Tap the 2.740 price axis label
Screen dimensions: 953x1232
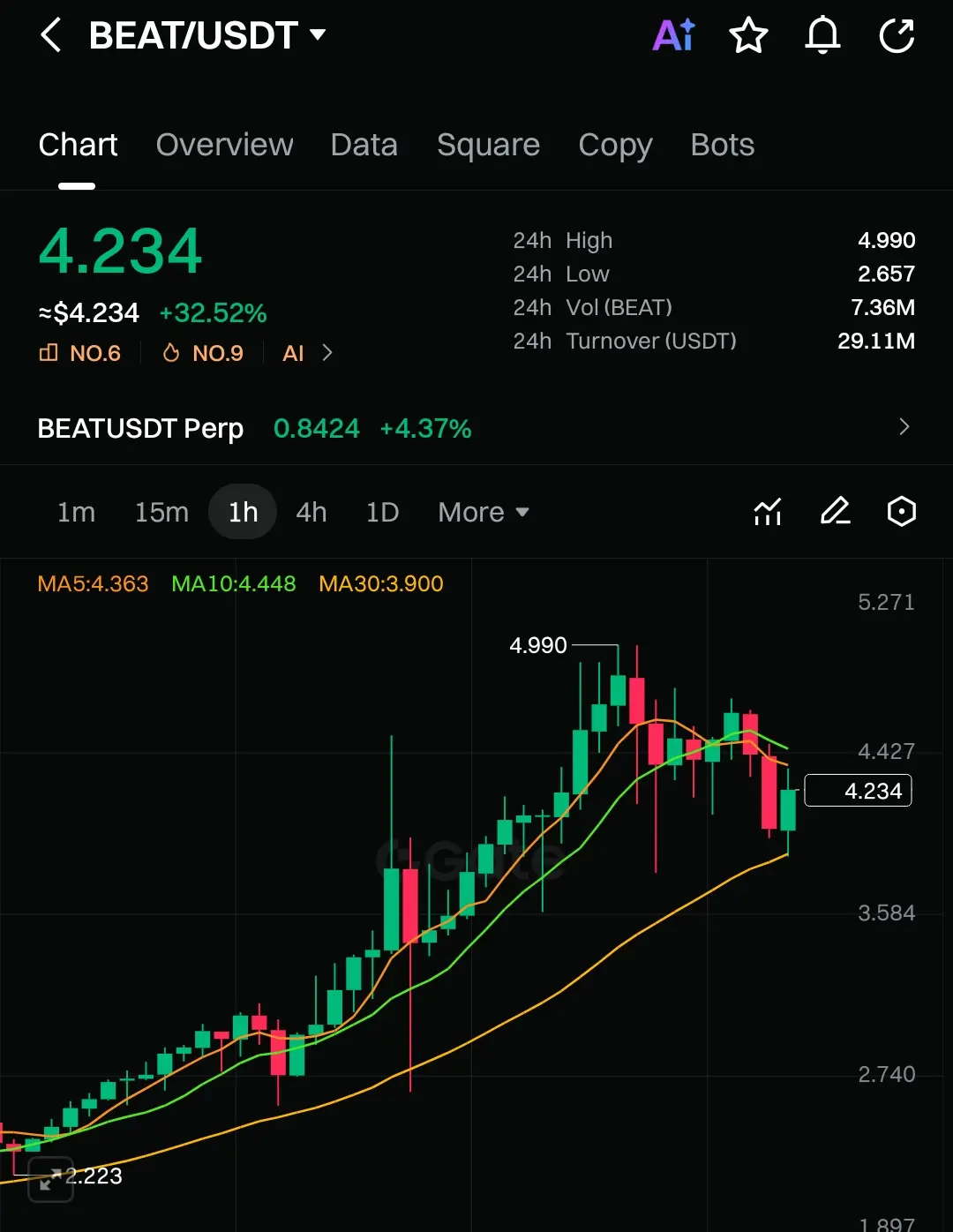pos(886,1074)
